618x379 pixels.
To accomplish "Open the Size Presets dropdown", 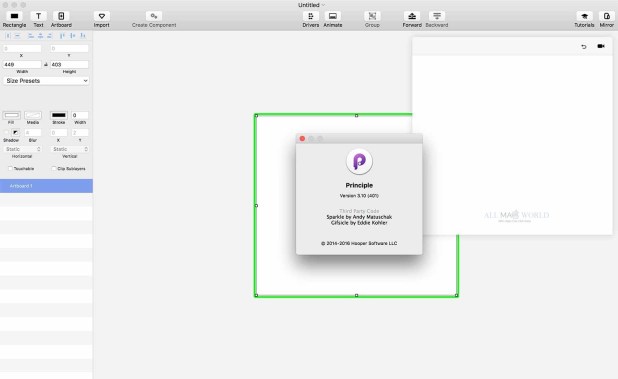I will point(46,80).
